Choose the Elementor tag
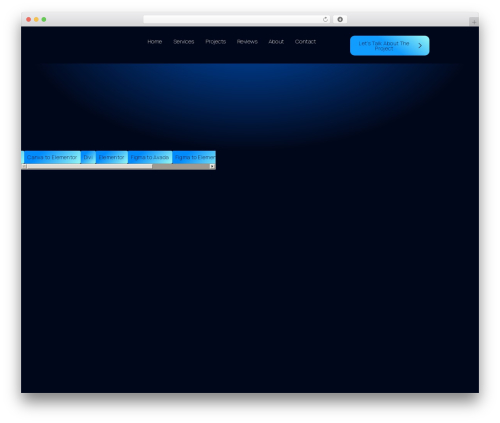500x423 pixels. click(x=111, y=157)
